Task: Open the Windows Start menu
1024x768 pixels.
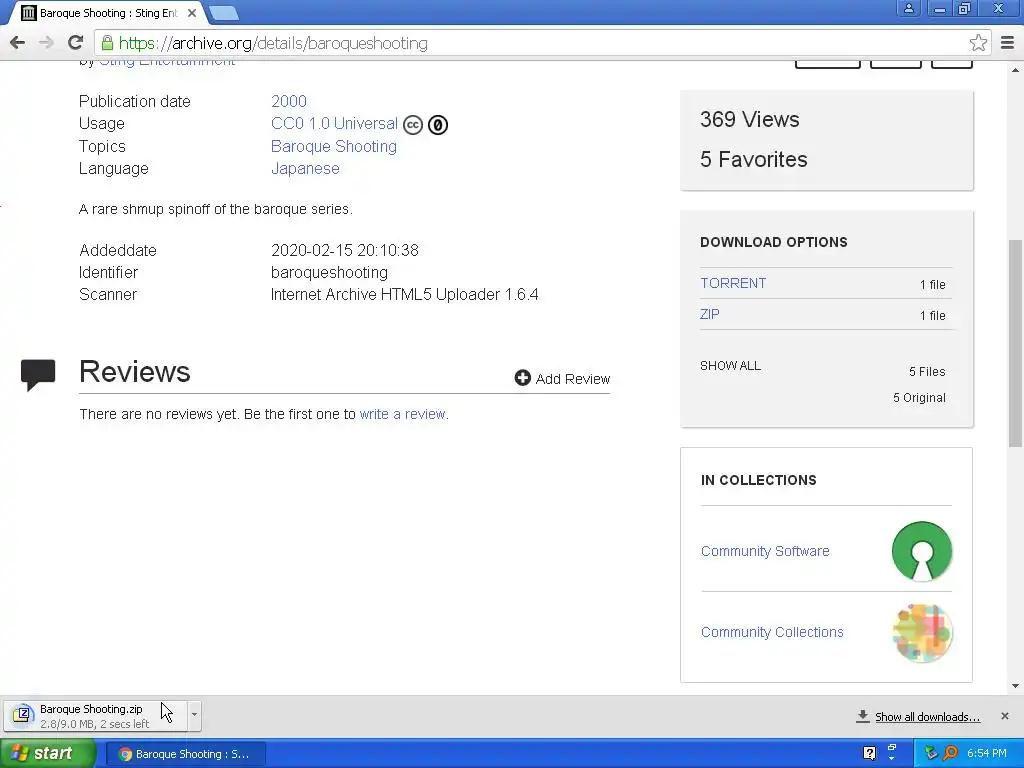Action: pos(48,754)
